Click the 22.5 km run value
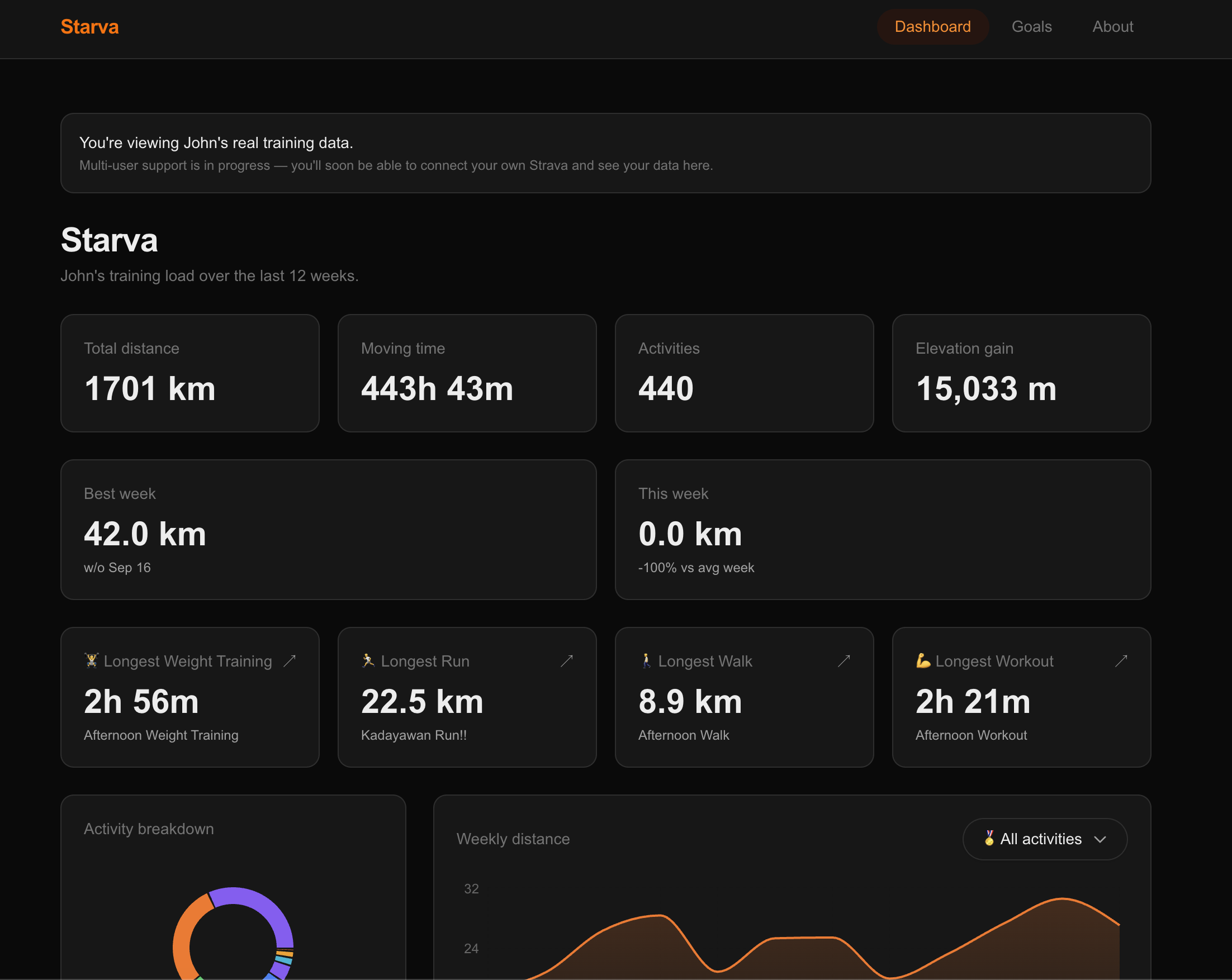The width and height of the screenshot is (1232, 980). click(x=422, y=701)
